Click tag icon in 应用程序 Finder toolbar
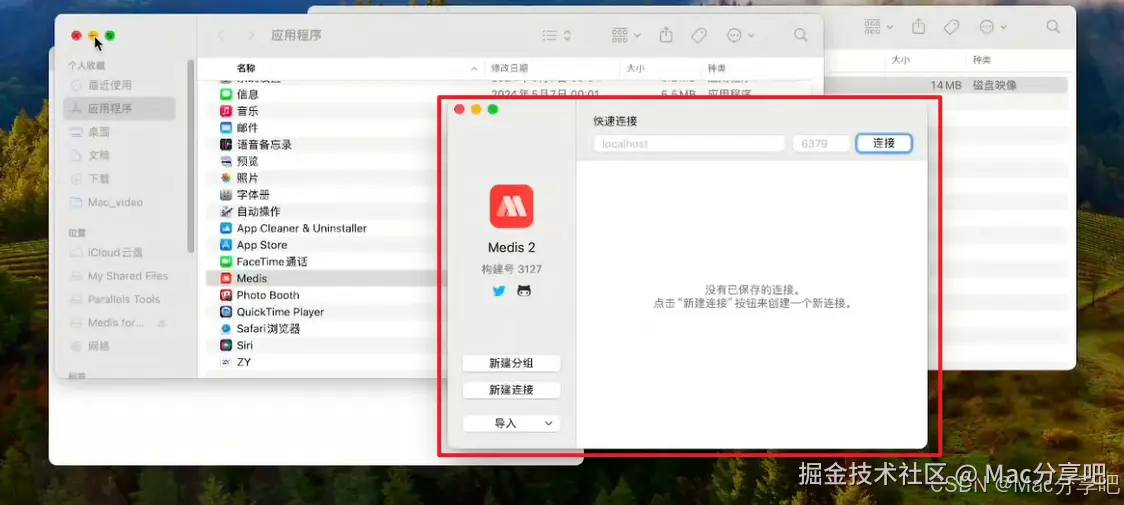Image resolution: width=1124 pixels, height=505 pixels. (699, 35)
